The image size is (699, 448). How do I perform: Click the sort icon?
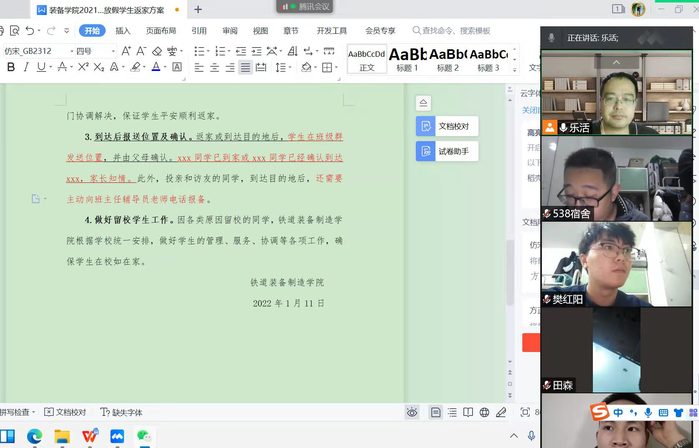tap(292, 51)
